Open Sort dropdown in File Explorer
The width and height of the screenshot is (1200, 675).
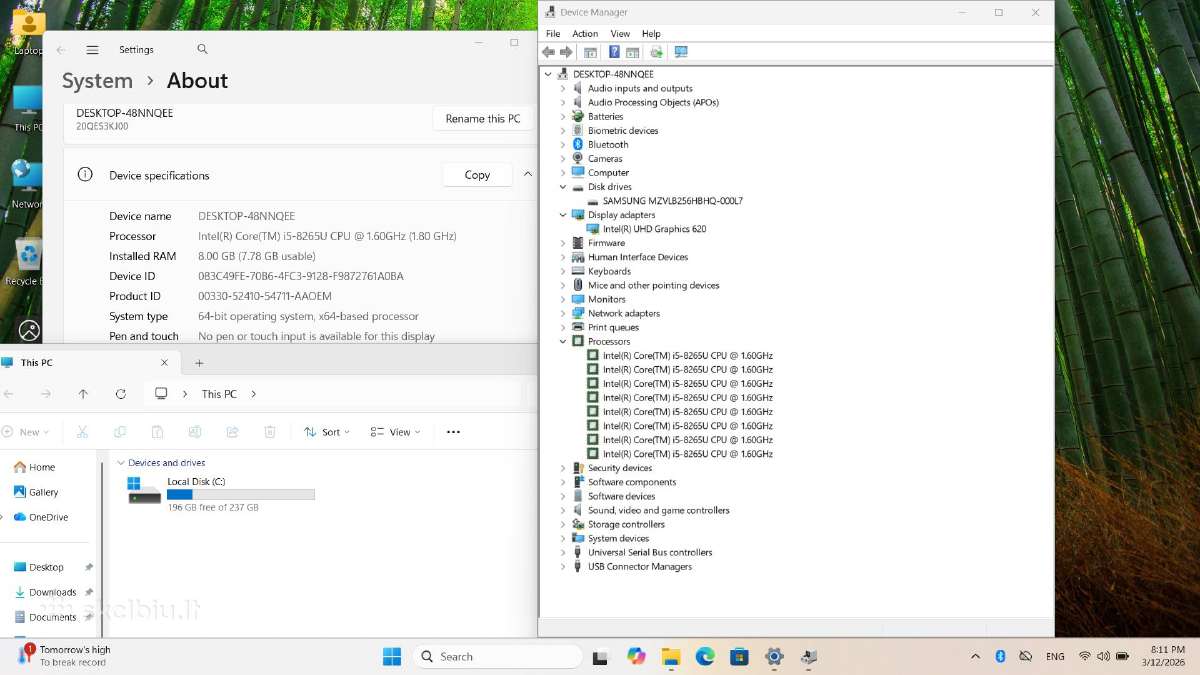pyautogui.click(x=327, y=432)
